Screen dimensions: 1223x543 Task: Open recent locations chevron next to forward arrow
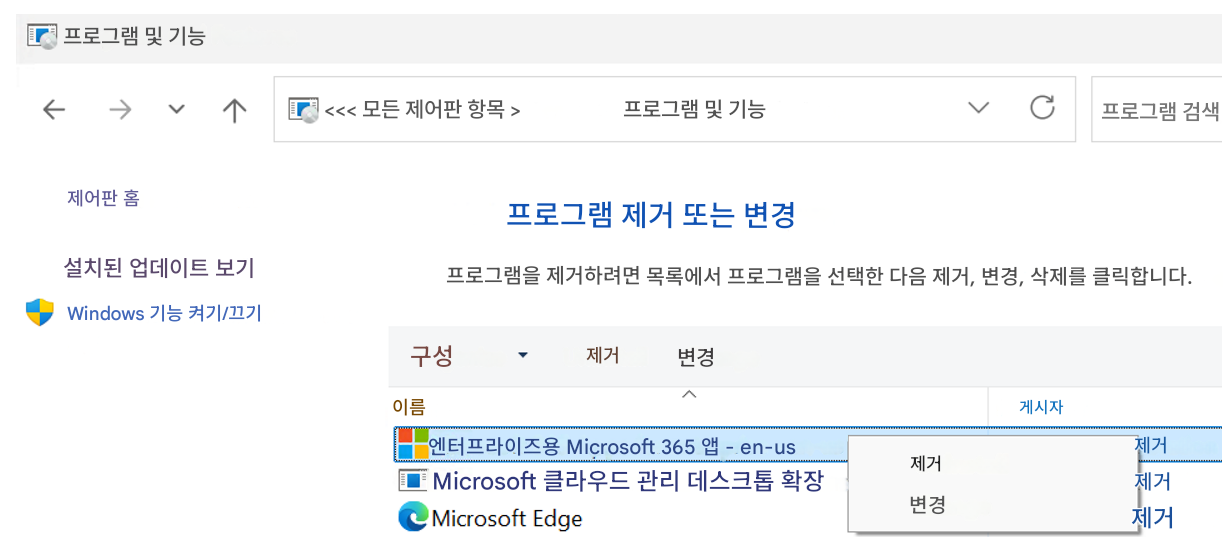pos(177,109)
